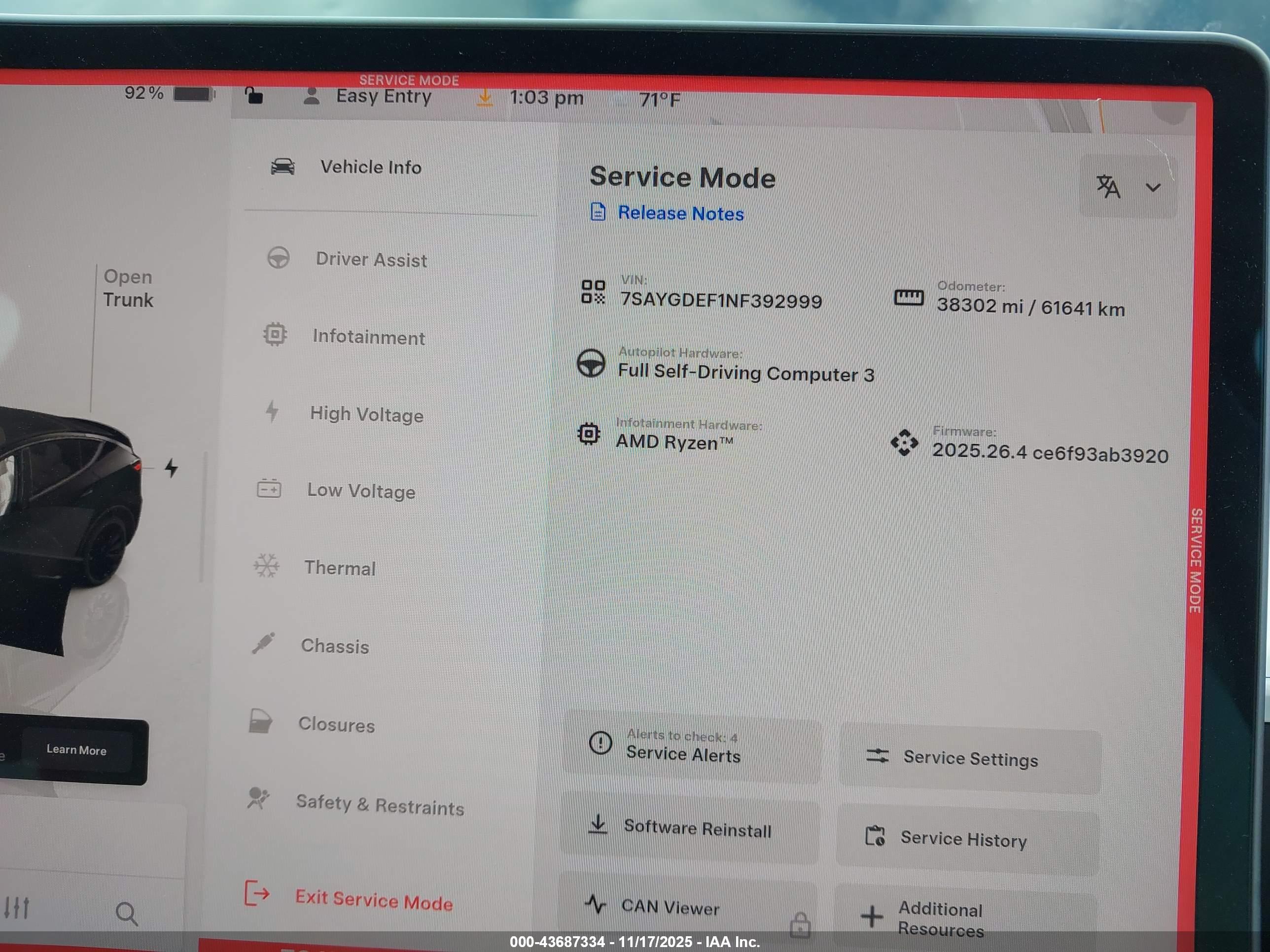Tap the battery indicator at 92%

point(170,94)
